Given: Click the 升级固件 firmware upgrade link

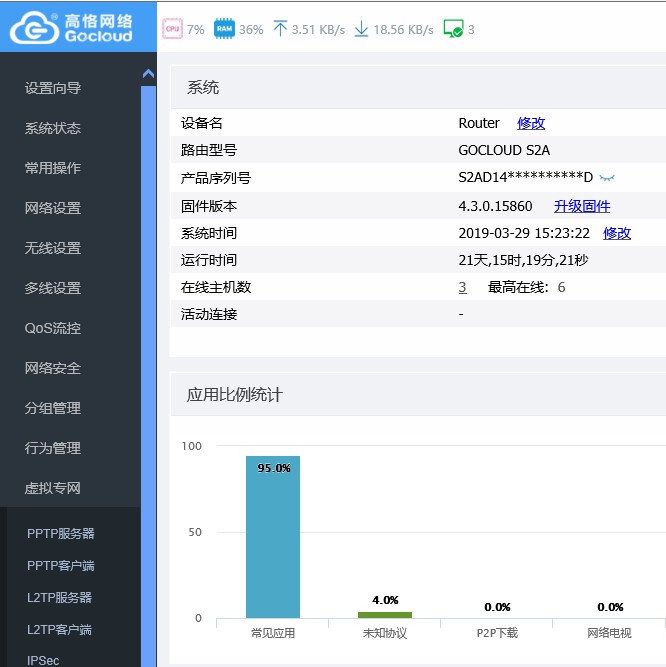Looking at the screenshot, I should coord(582,206).
